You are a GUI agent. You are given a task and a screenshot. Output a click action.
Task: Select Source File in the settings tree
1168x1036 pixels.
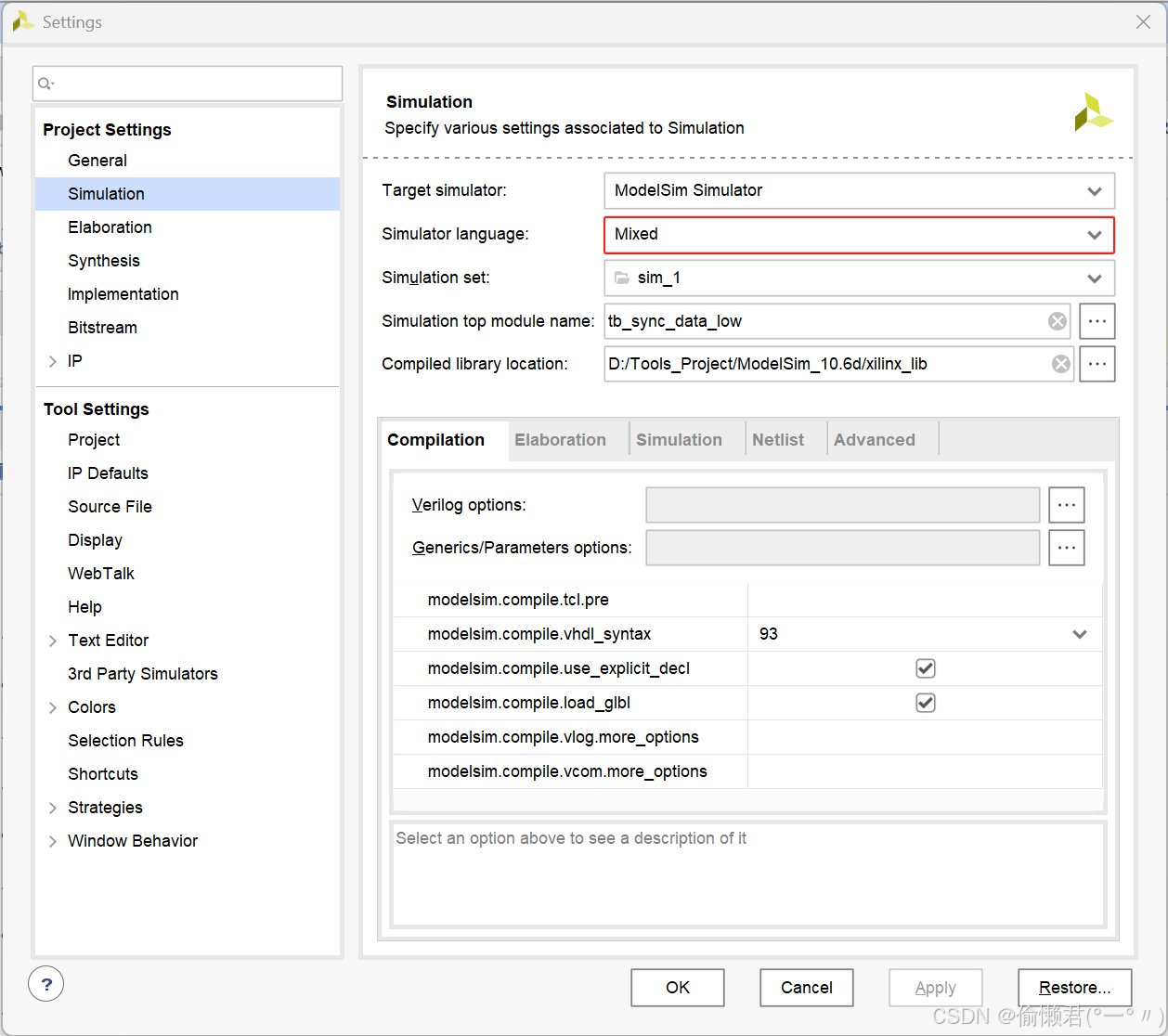(x=110, y=507)
